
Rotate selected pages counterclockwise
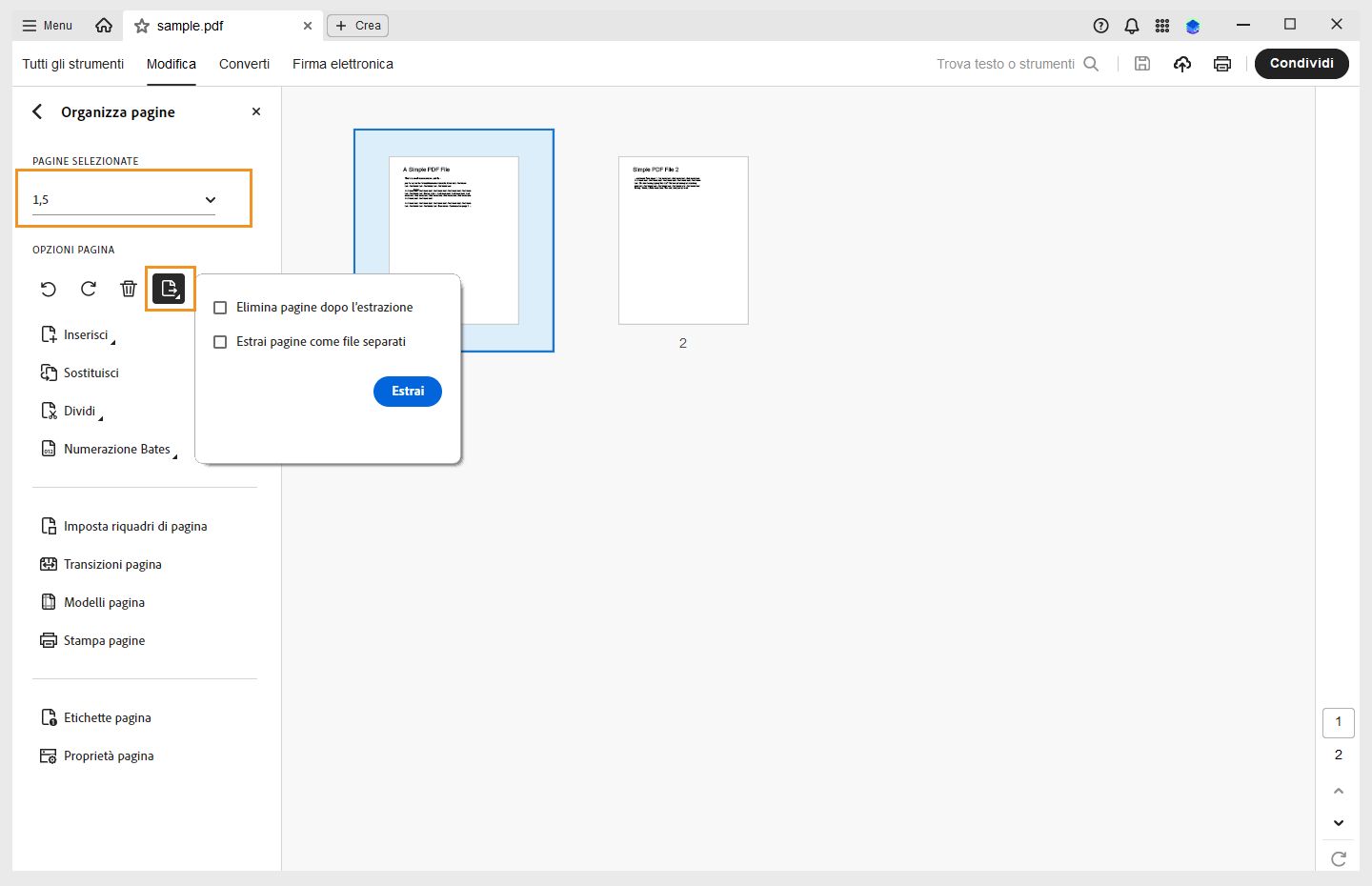(49, 289)
